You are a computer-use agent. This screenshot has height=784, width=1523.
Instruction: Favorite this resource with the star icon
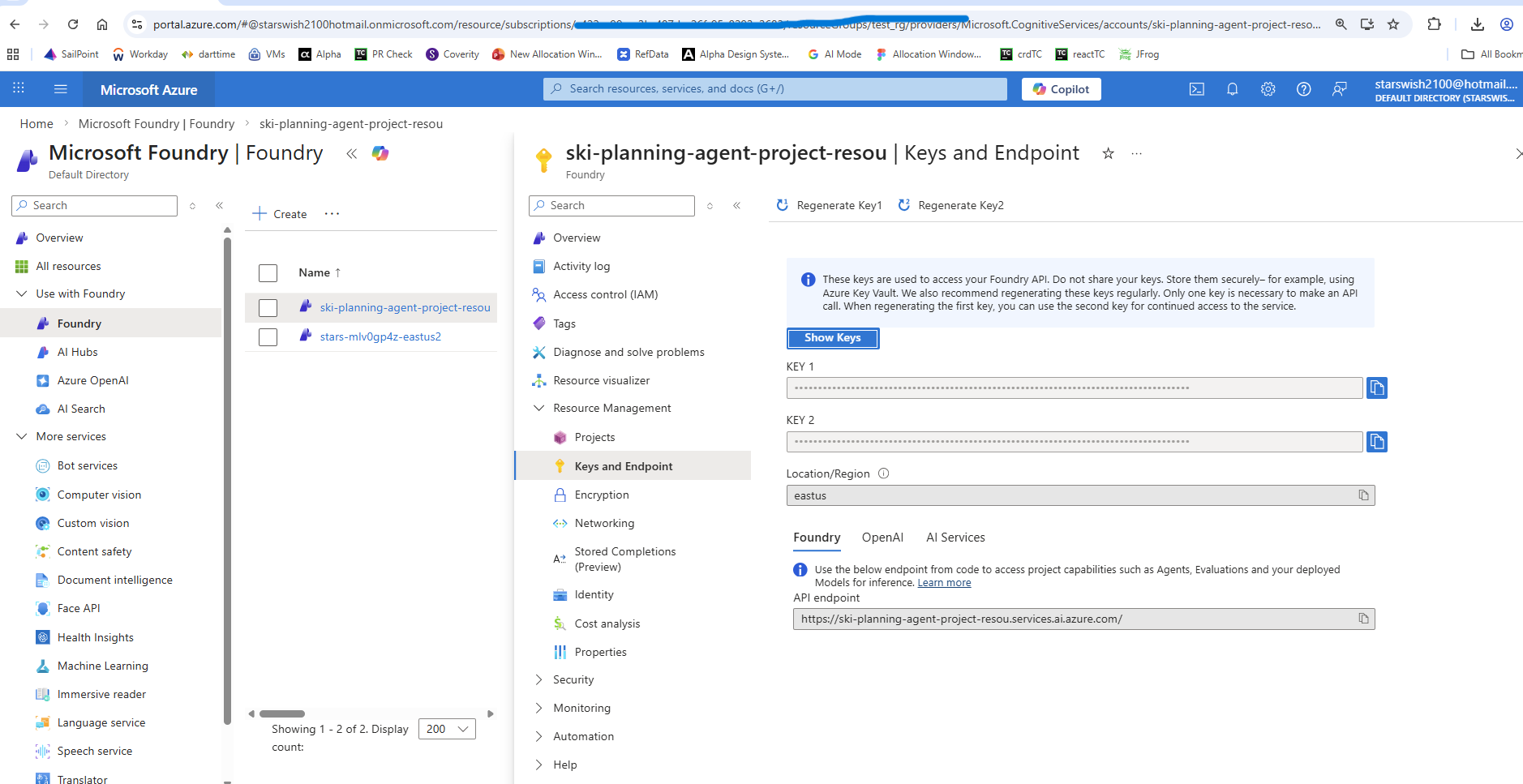coord(1108,153)
